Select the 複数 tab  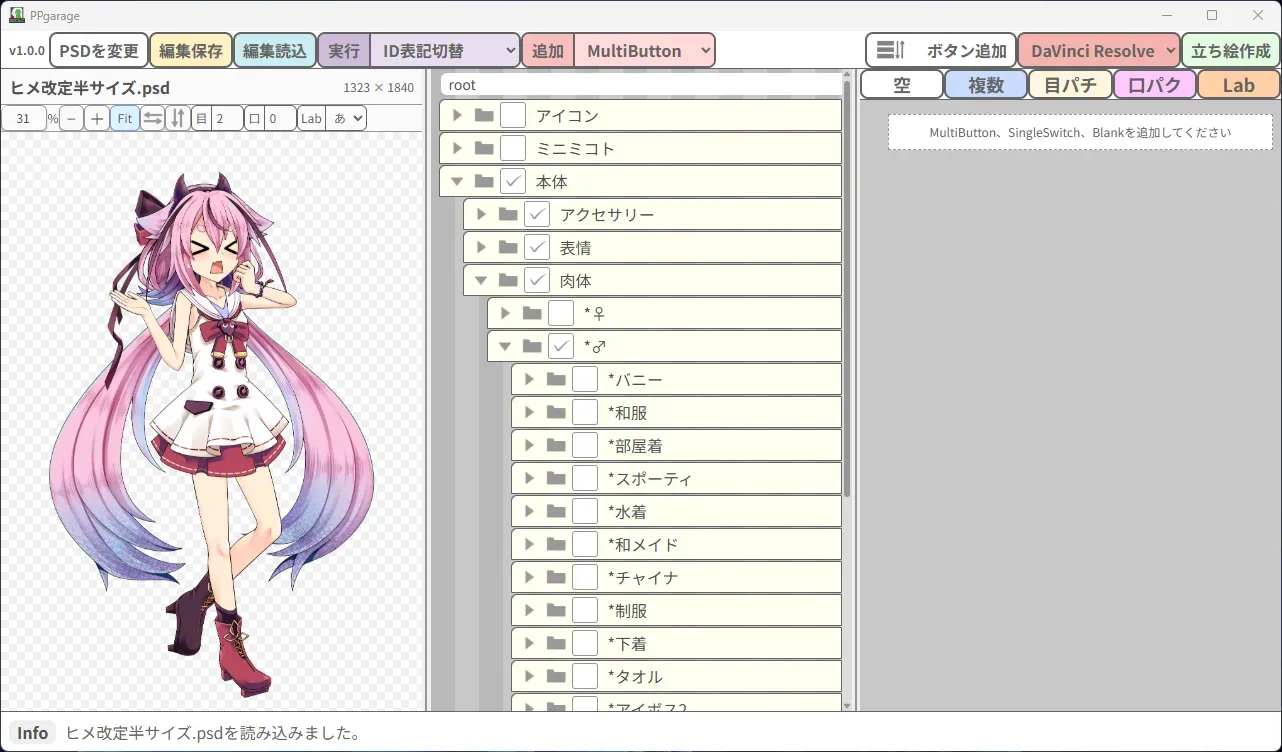(986, 85)
